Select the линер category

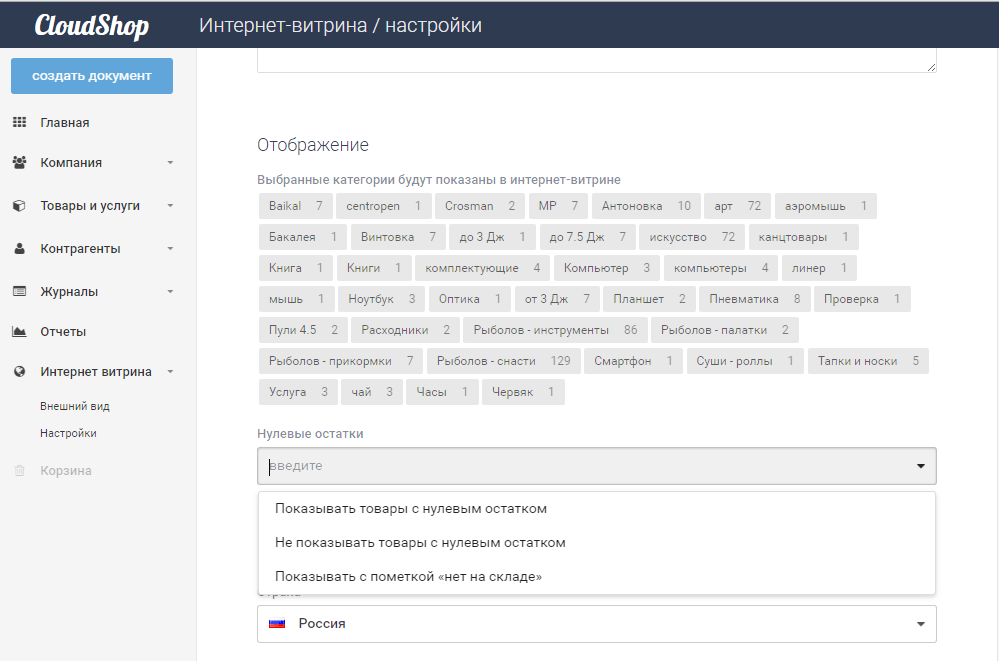pyautogui.click(x=819, y=268)
